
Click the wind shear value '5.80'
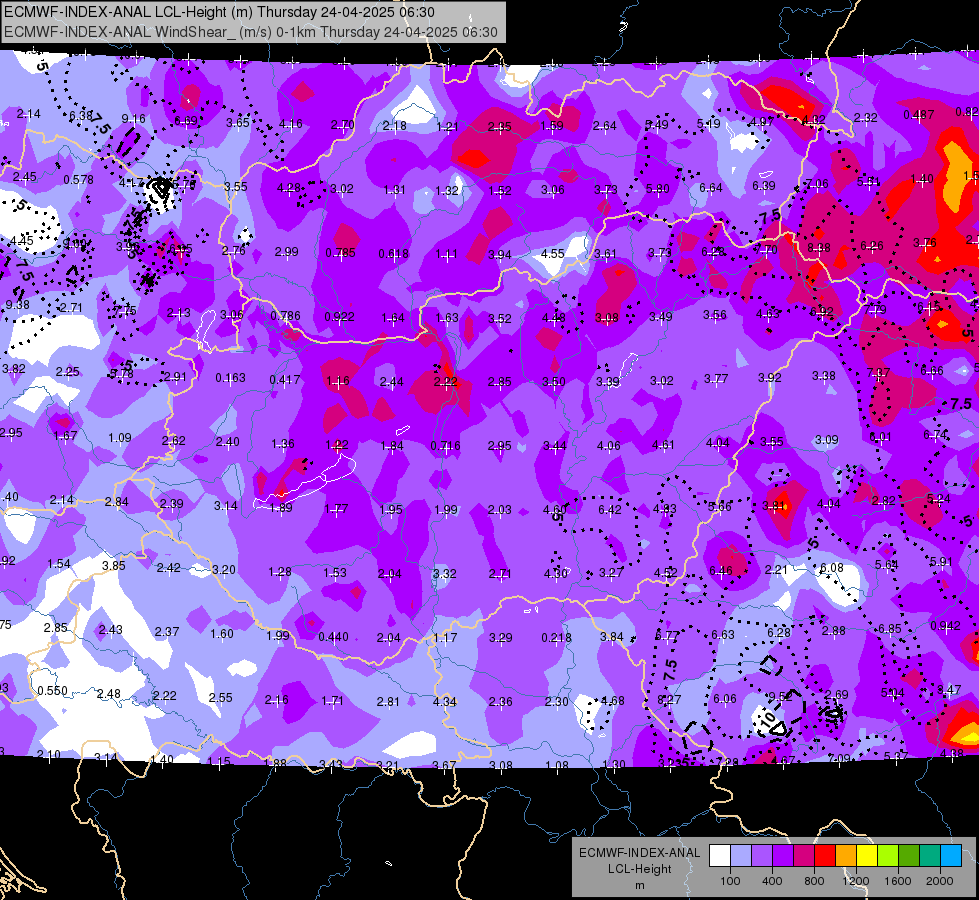coord(657,189)
